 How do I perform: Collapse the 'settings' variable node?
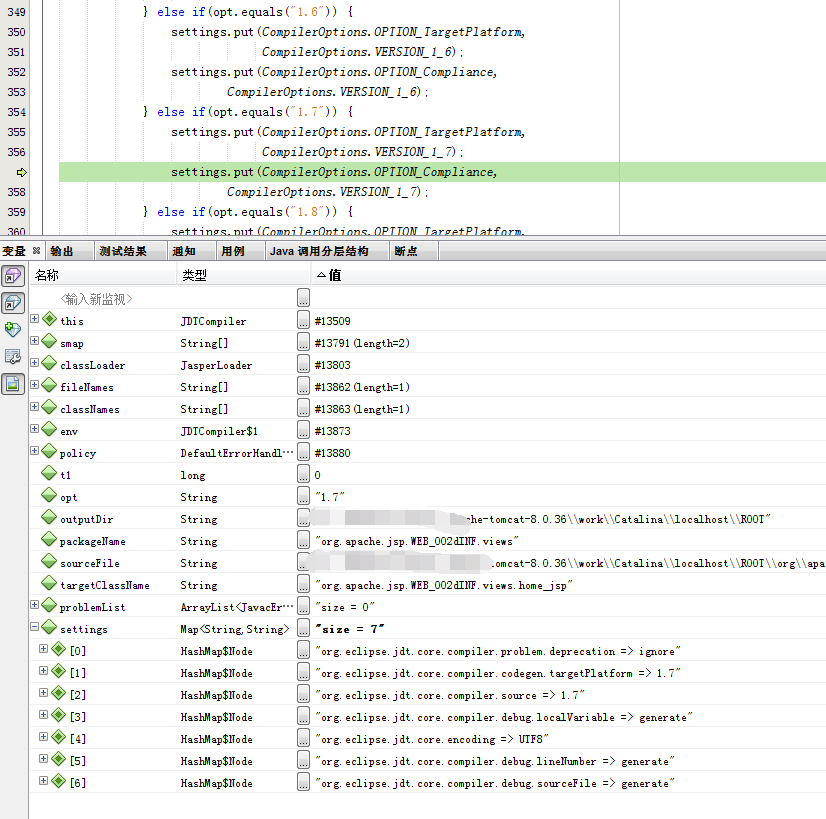34,627
